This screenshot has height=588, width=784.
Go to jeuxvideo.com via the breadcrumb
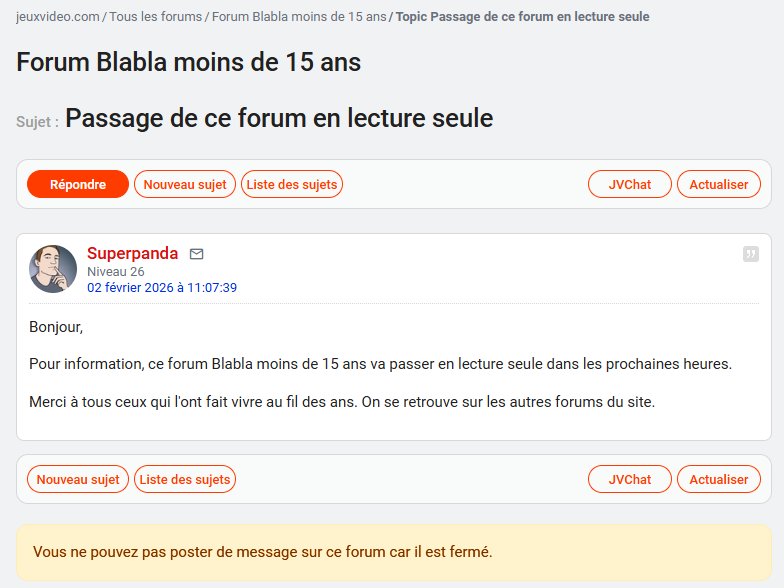pyautogui.click(x=58, y=17)
